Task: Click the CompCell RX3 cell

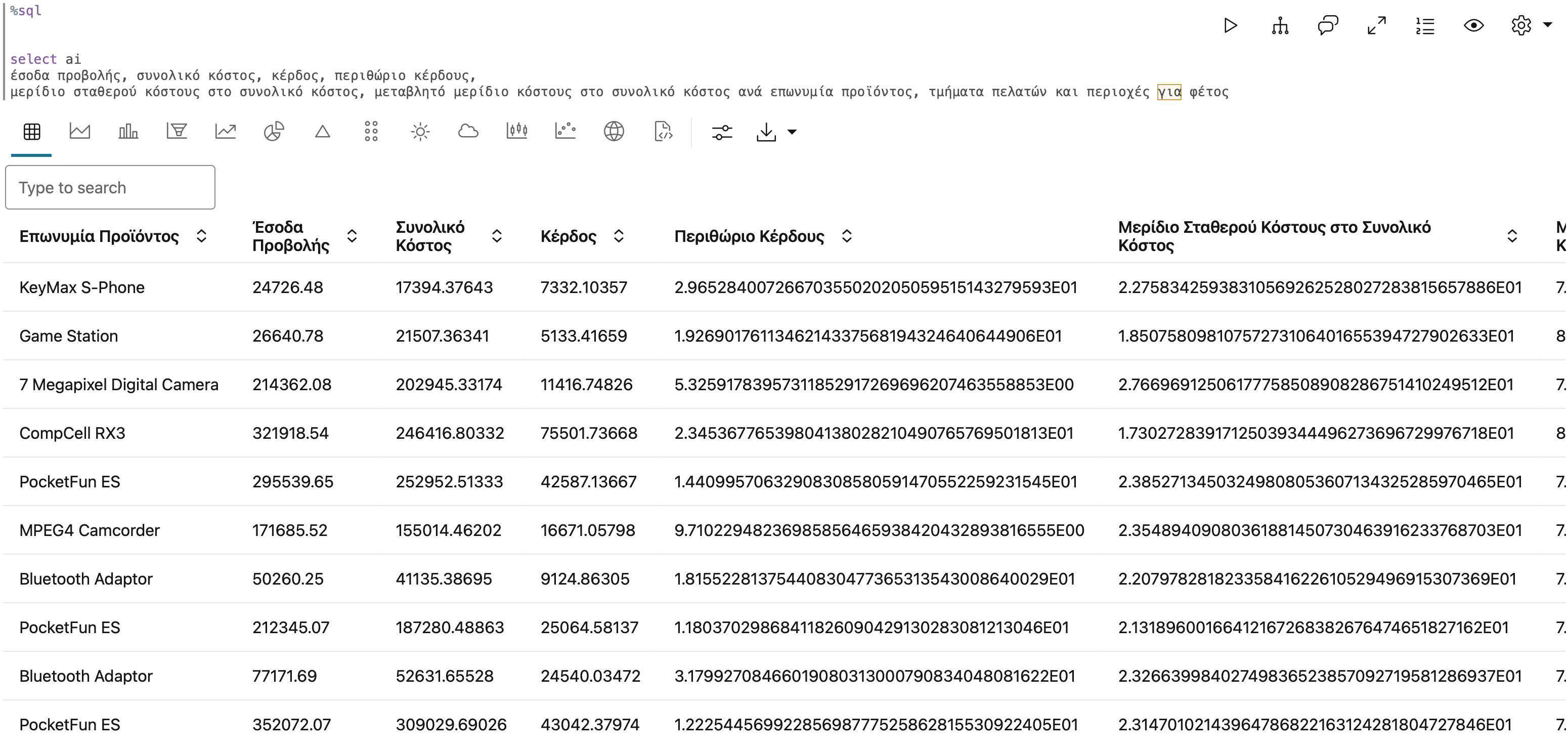Action: click(x=72, y=434)
